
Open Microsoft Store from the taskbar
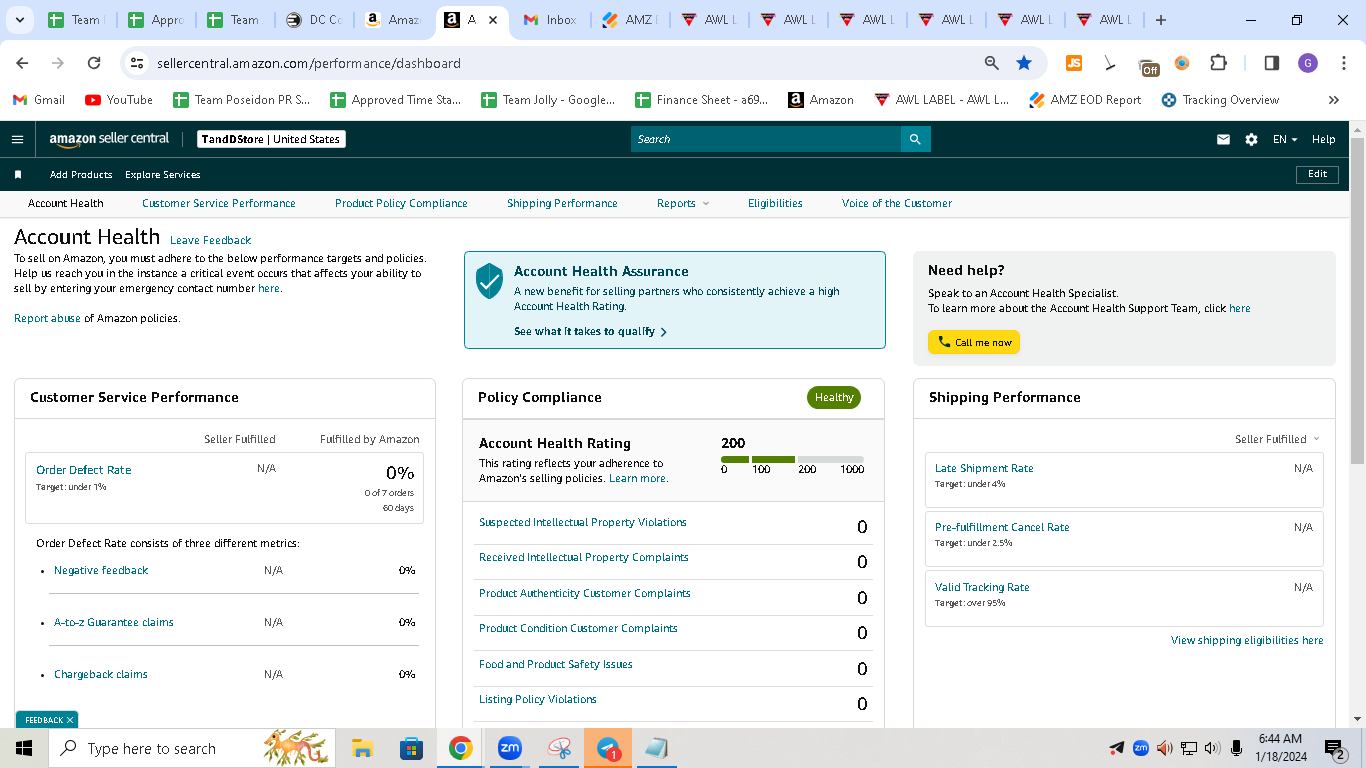[x=411, y=748]
